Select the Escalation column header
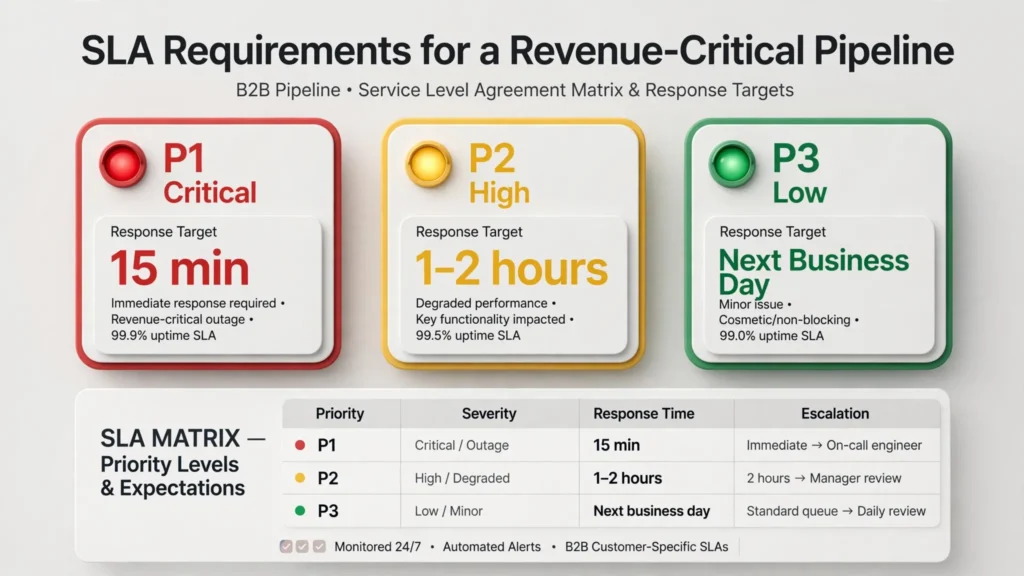Image resolution: width=1024 pixels, height=576 pixels. 835,413
